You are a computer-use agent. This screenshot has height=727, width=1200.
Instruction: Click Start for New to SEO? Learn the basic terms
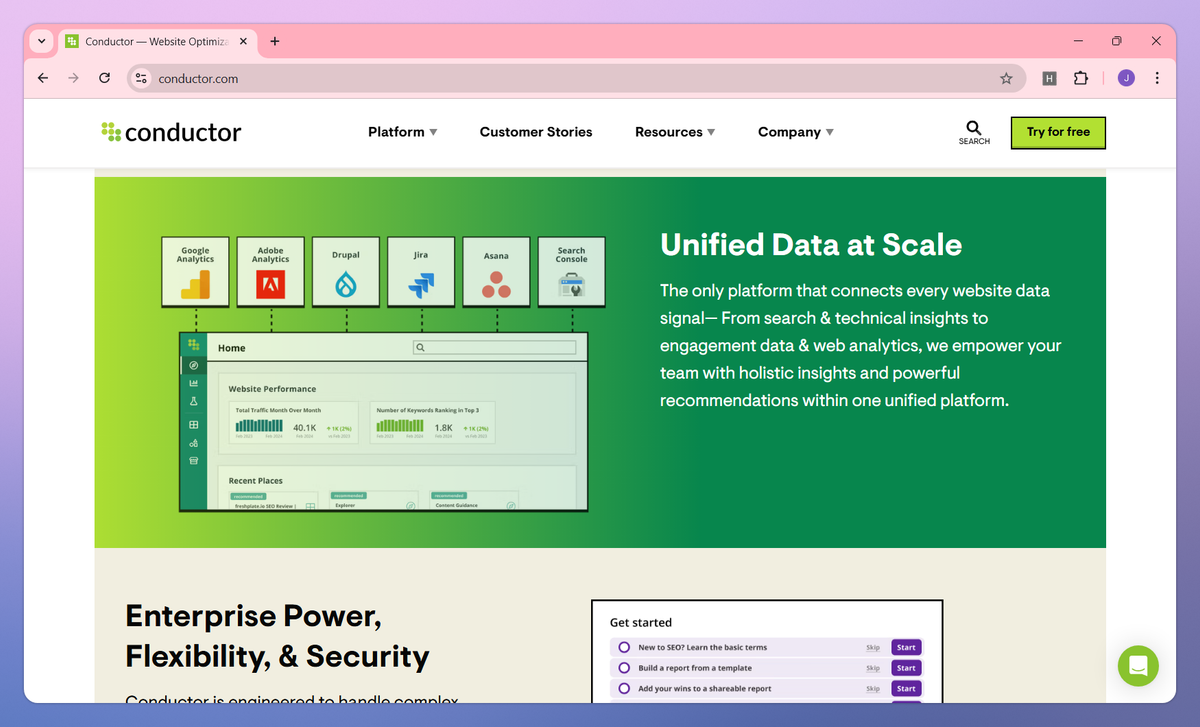(906, 647)
